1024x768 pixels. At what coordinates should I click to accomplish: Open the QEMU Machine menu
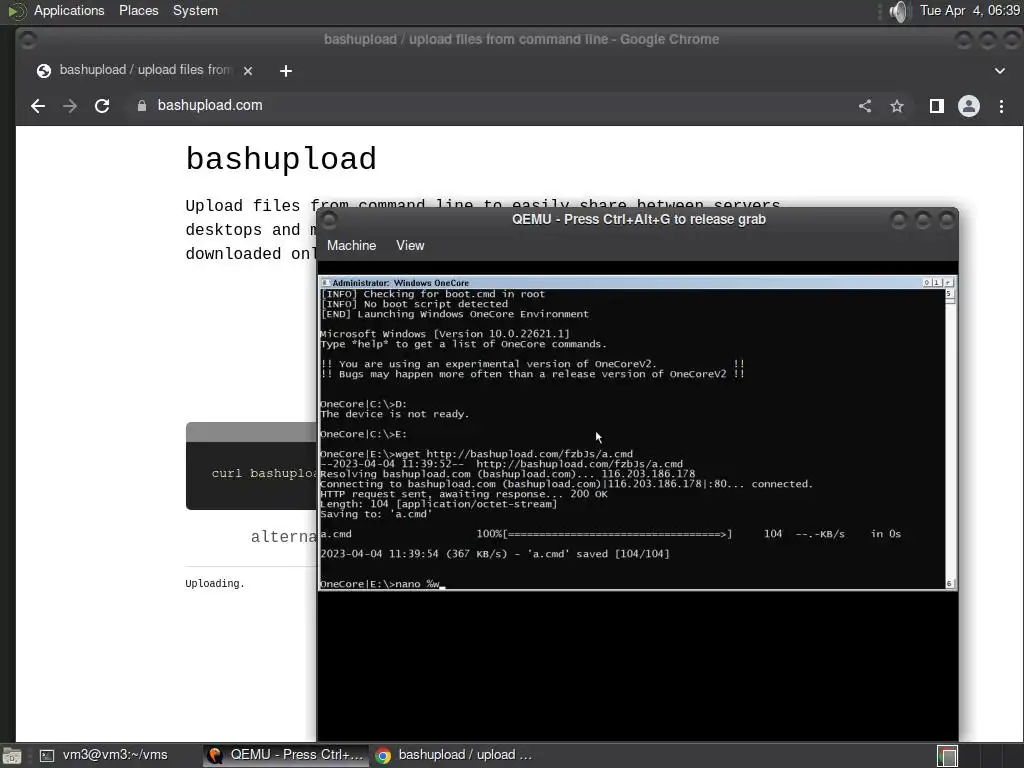coord(351,246)
